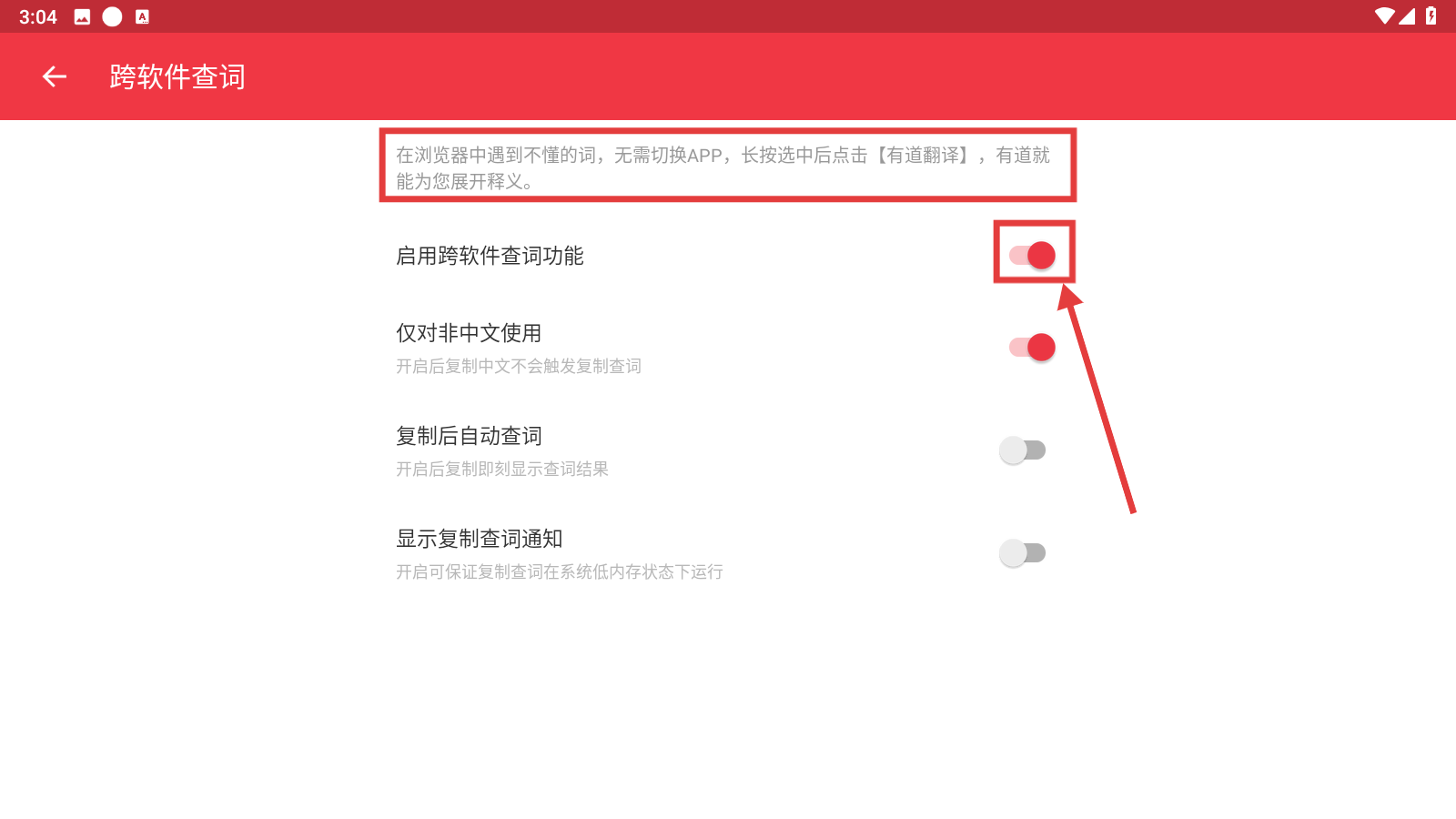Select the 复制后自动查词 setting row label
This screenshot has width=1456, height=819.
tap(469, 436)
